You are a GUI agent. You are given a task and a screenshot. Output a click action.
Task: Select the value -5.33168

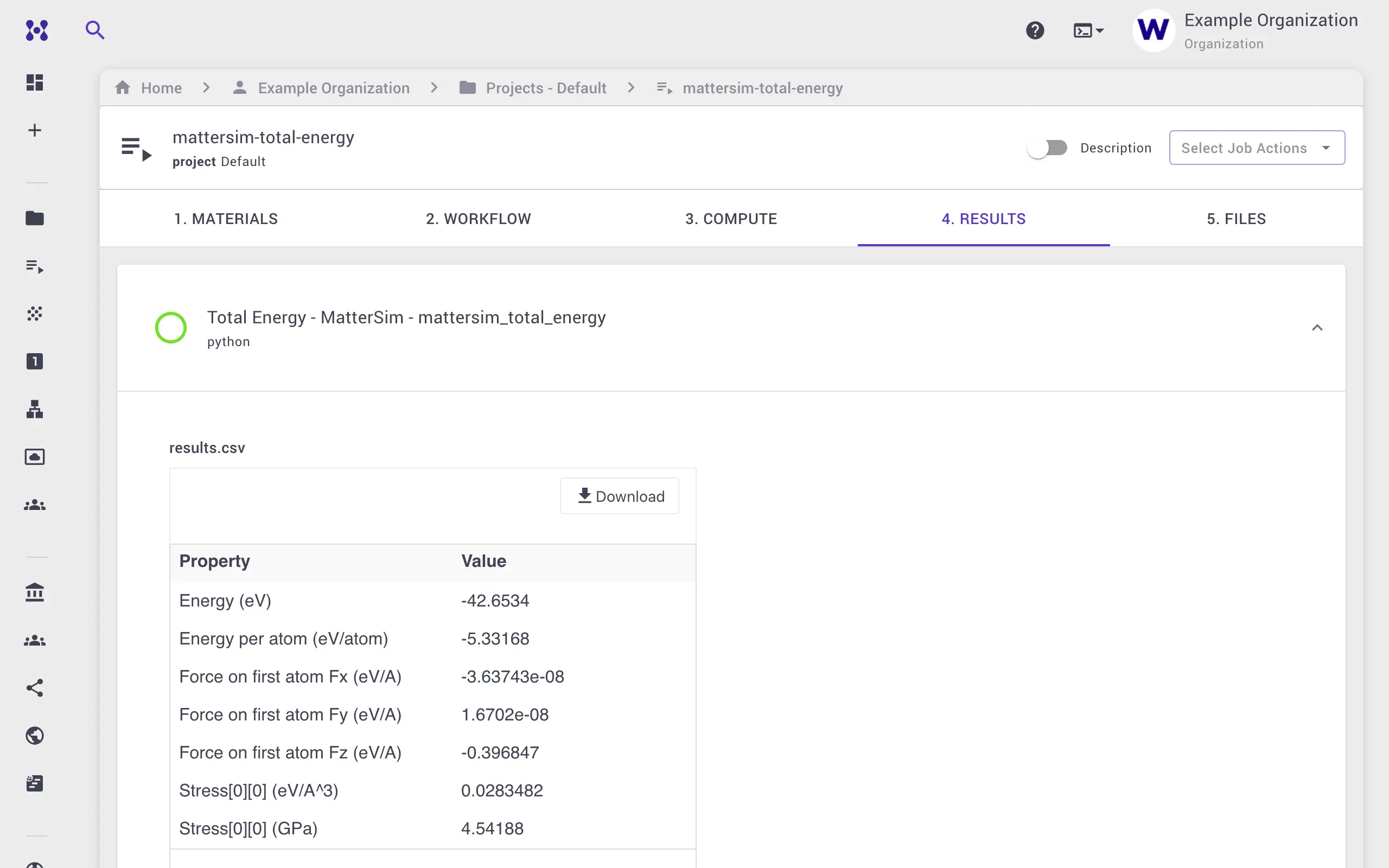495,639
